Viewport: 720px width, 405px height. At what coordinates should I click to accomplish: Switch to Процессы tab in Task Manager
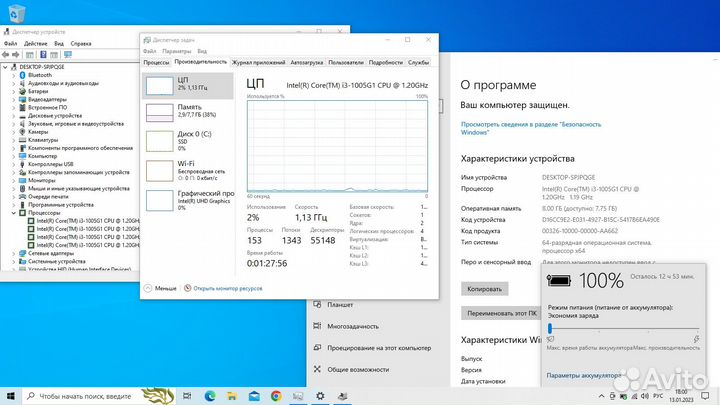[x=156, y=62]
